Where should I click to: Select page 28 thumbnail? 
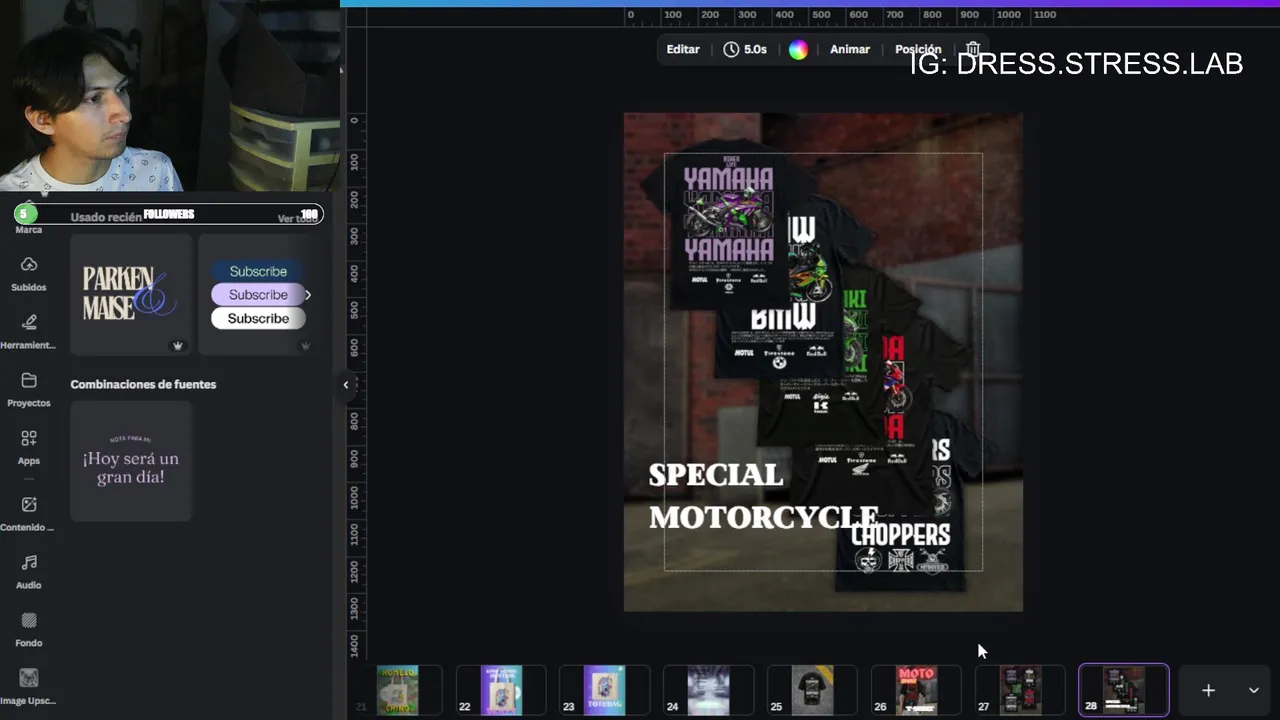(1124, 690)
